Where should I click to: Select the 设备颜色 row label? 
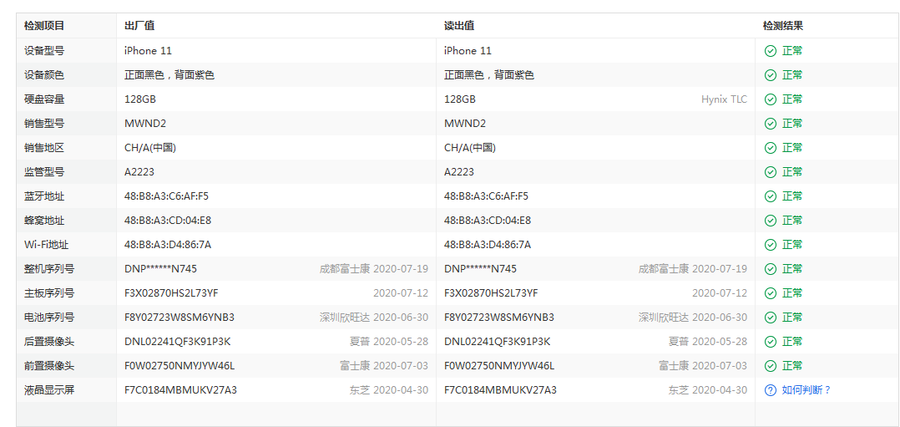point(44,75)
